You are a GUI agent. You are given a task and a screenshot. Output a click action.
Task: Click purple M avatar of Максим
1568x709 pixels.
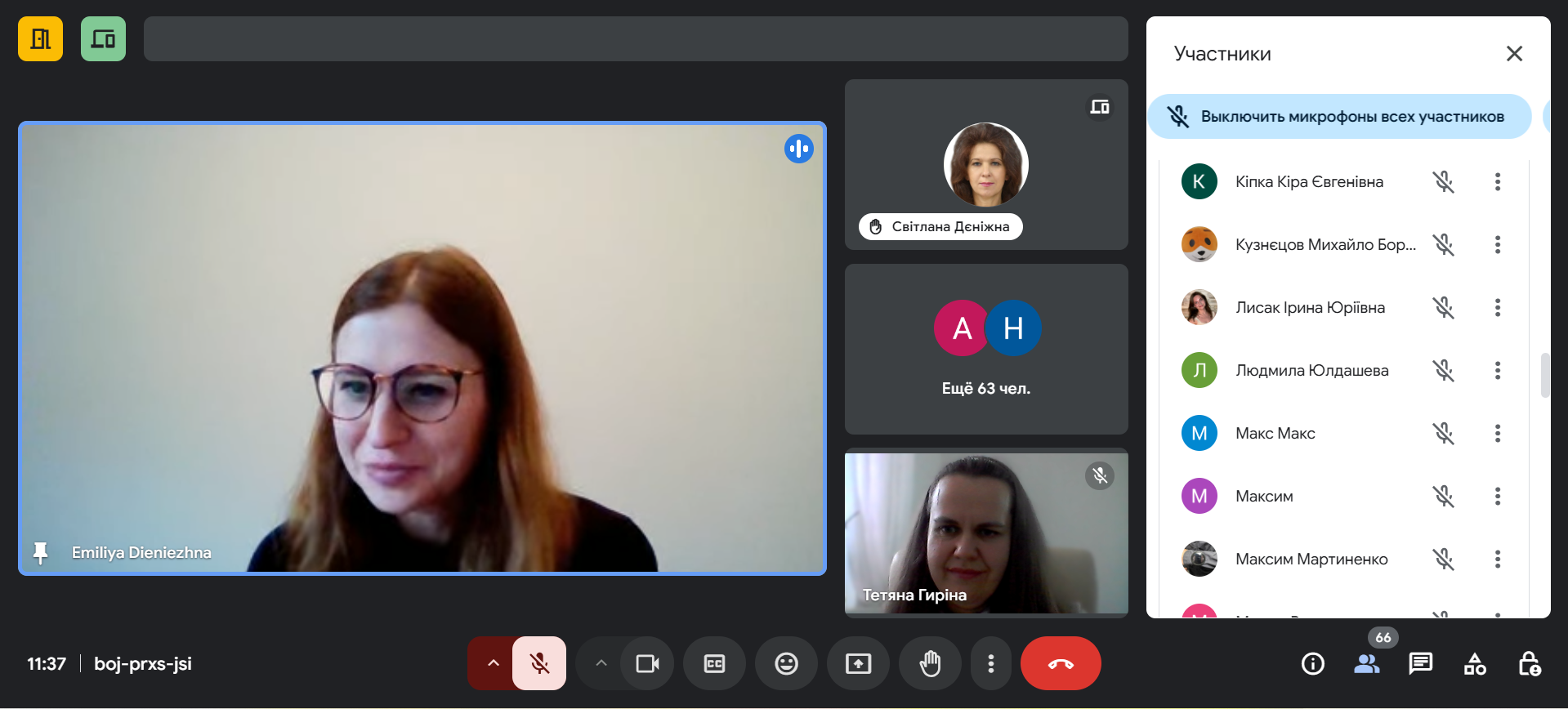(1199, 496)
